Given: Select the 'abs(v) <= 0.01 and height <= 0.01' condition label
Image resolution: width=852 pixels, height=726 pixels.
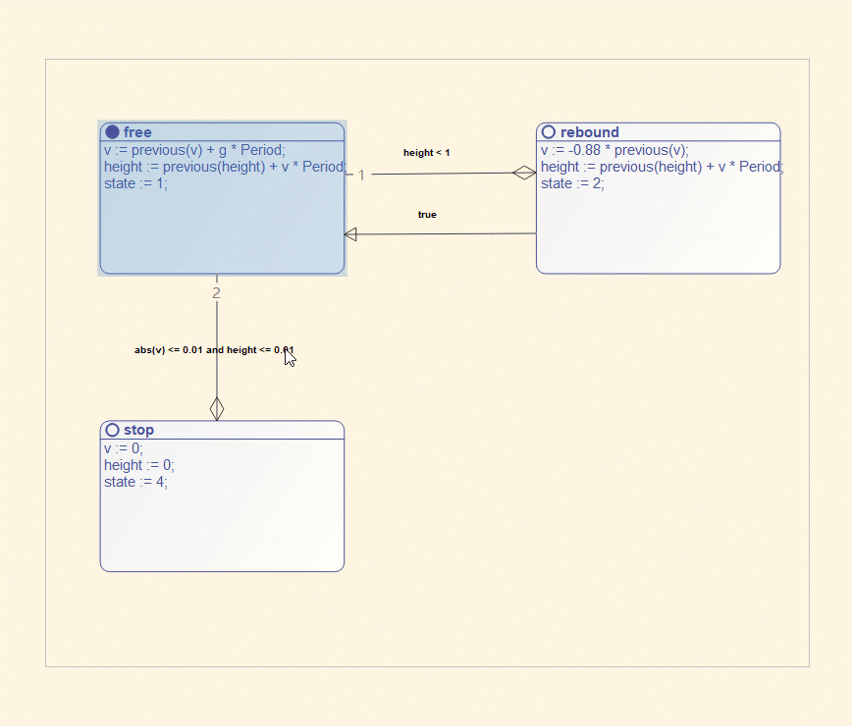Looking at the screenshot, I should [214, 350].
